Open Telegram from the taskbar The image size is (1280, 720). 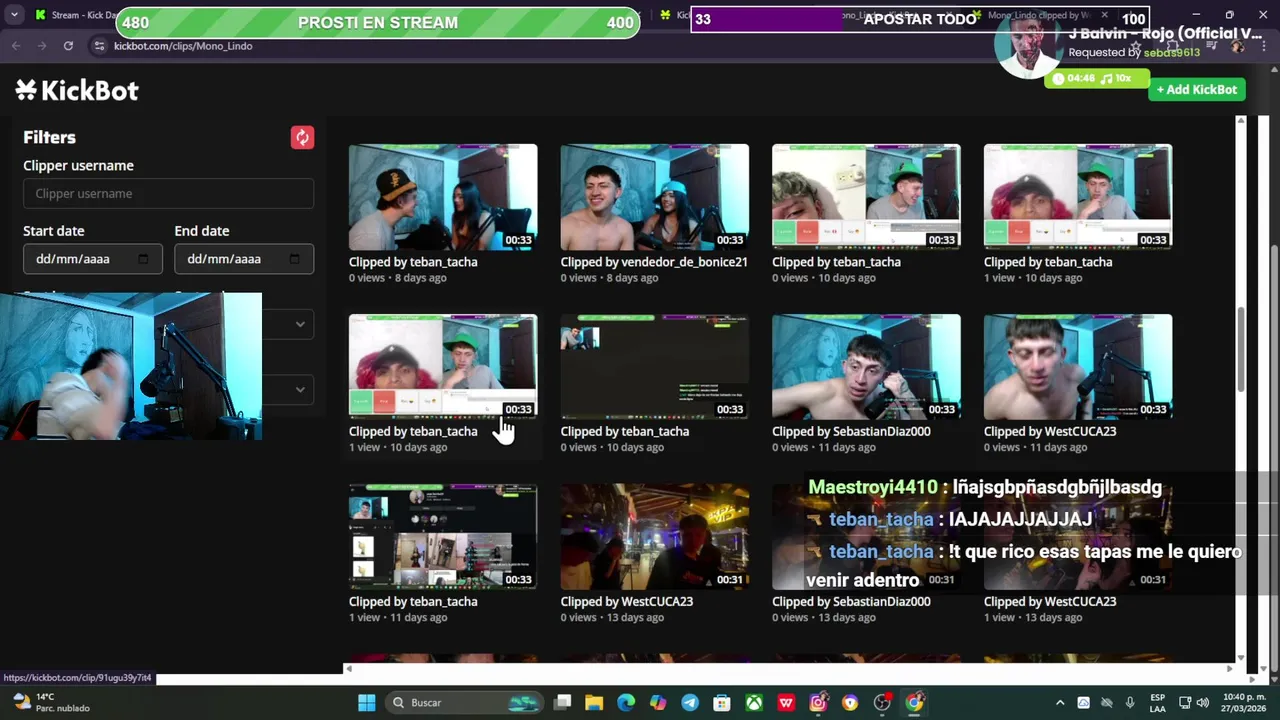690,702
